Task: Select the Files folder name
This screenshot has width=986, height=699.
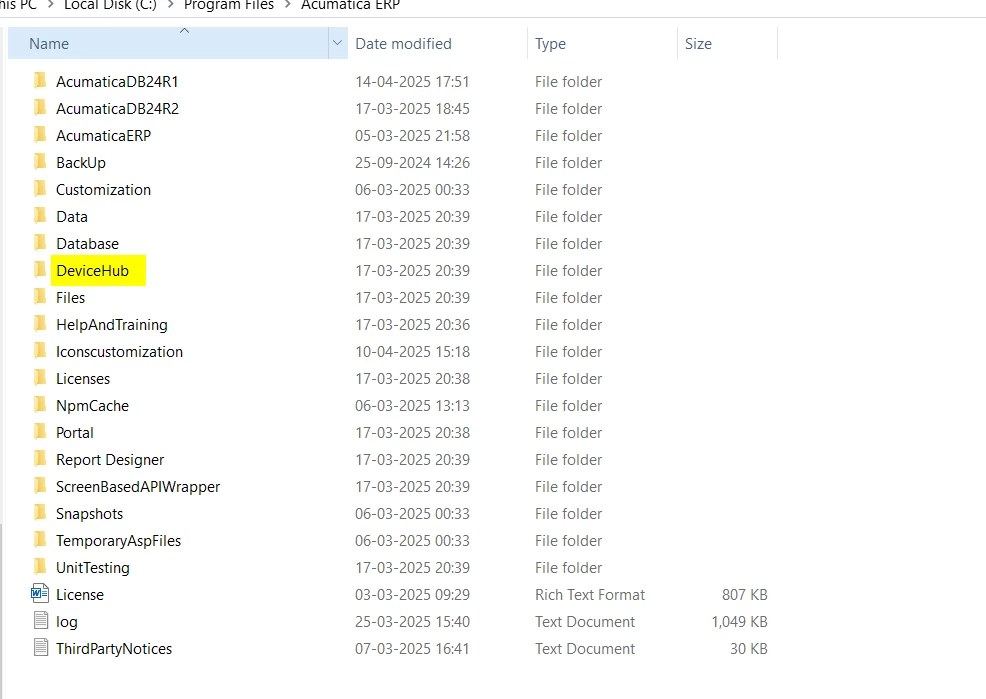Action: (70, 298)
